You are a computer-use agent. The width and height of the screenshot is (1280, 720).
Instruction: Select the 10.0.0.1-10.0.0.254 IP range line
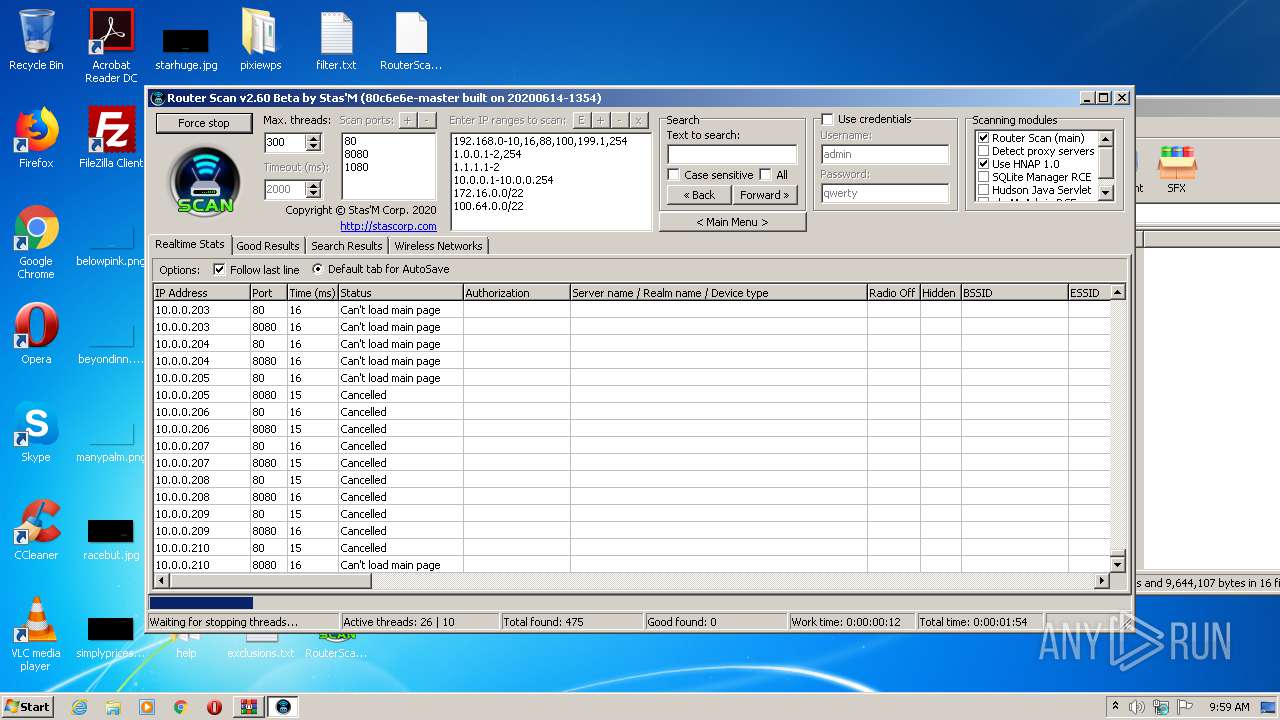point(503,180)
